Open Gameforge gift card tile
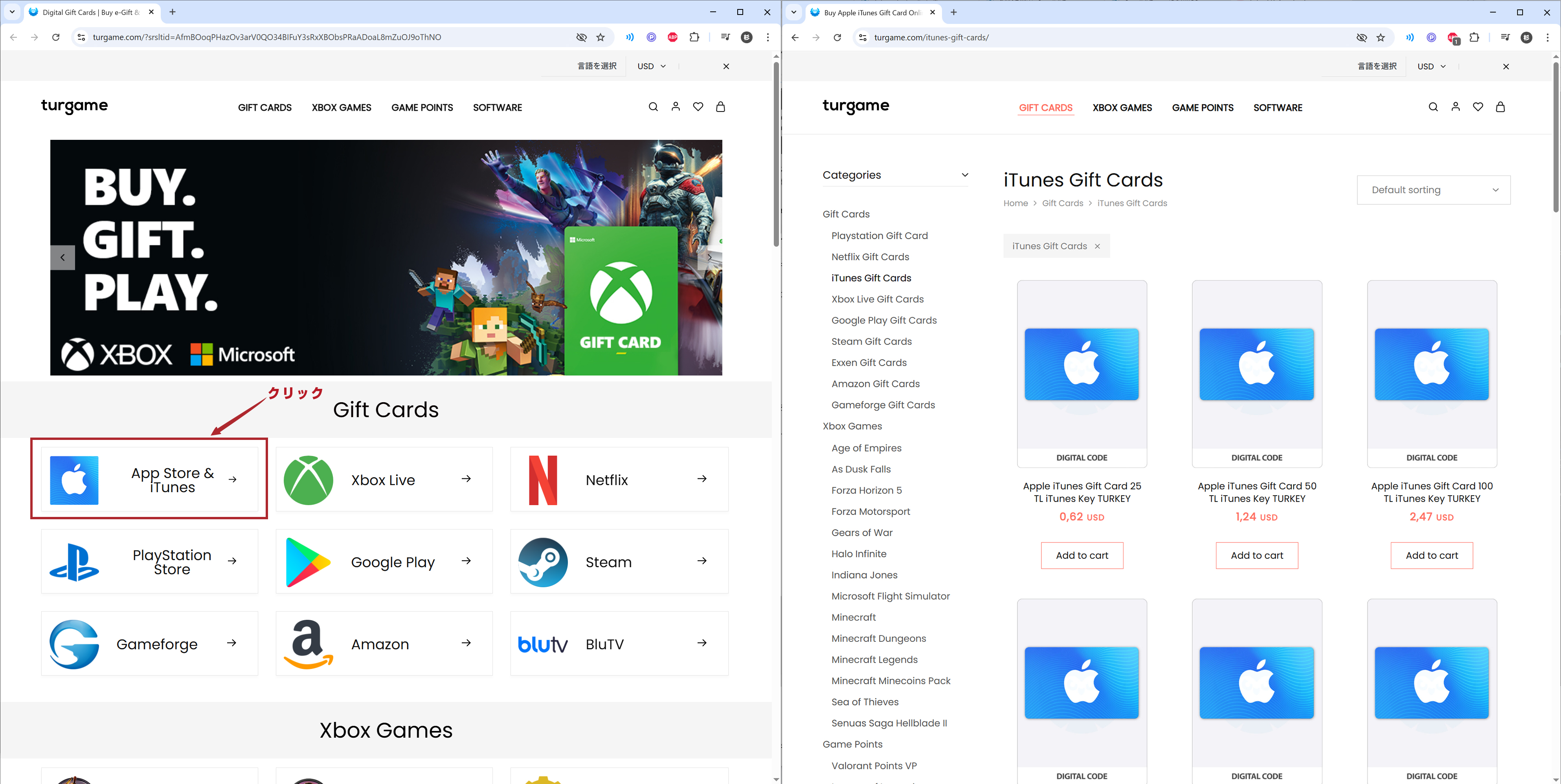The image size is (1561, 784). pos(150,643)
